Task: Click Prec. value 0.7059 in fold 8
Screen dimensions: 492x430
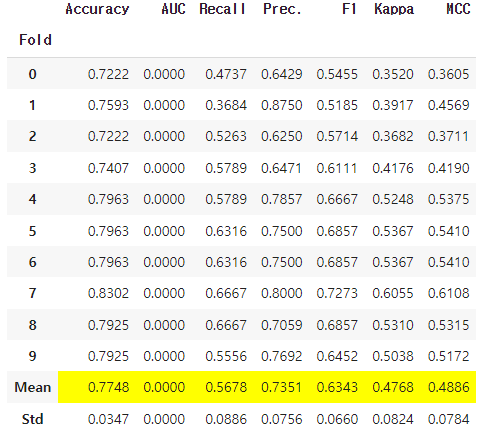Action: pos(282,325)
